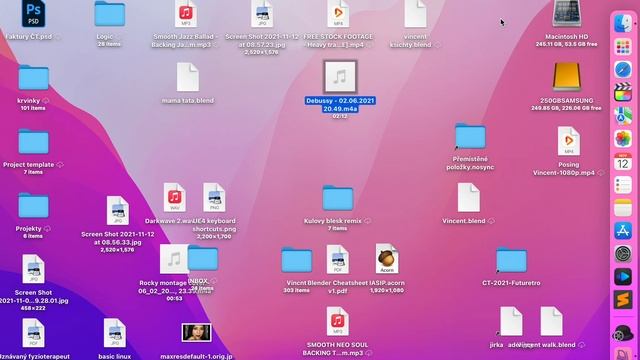Open Launchpad in the Dock
The image size is (640, 360).
pos(622,47)
